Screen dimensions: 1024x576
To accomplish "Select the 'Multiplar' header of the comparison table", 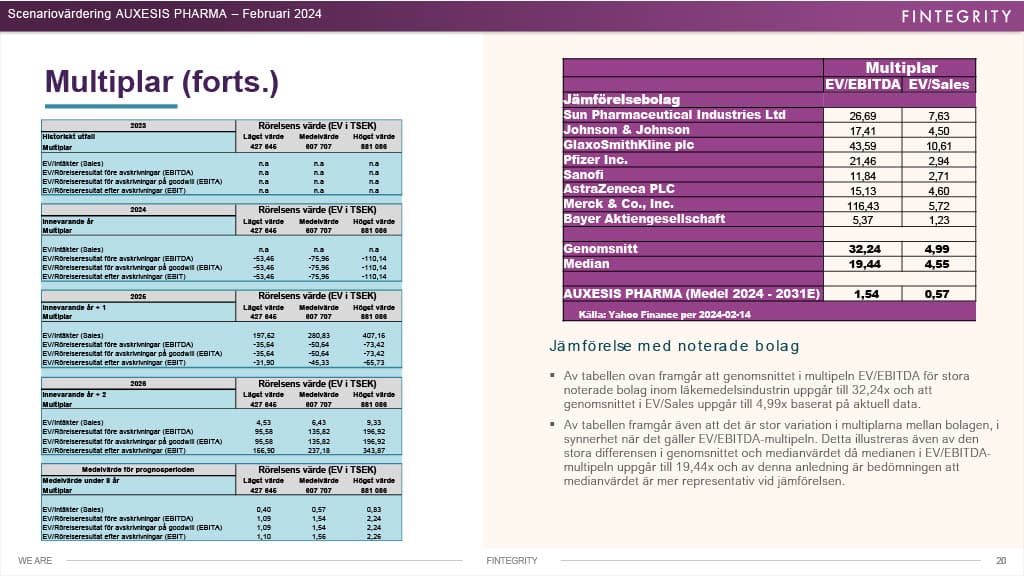I will click(x=901, y=67).
